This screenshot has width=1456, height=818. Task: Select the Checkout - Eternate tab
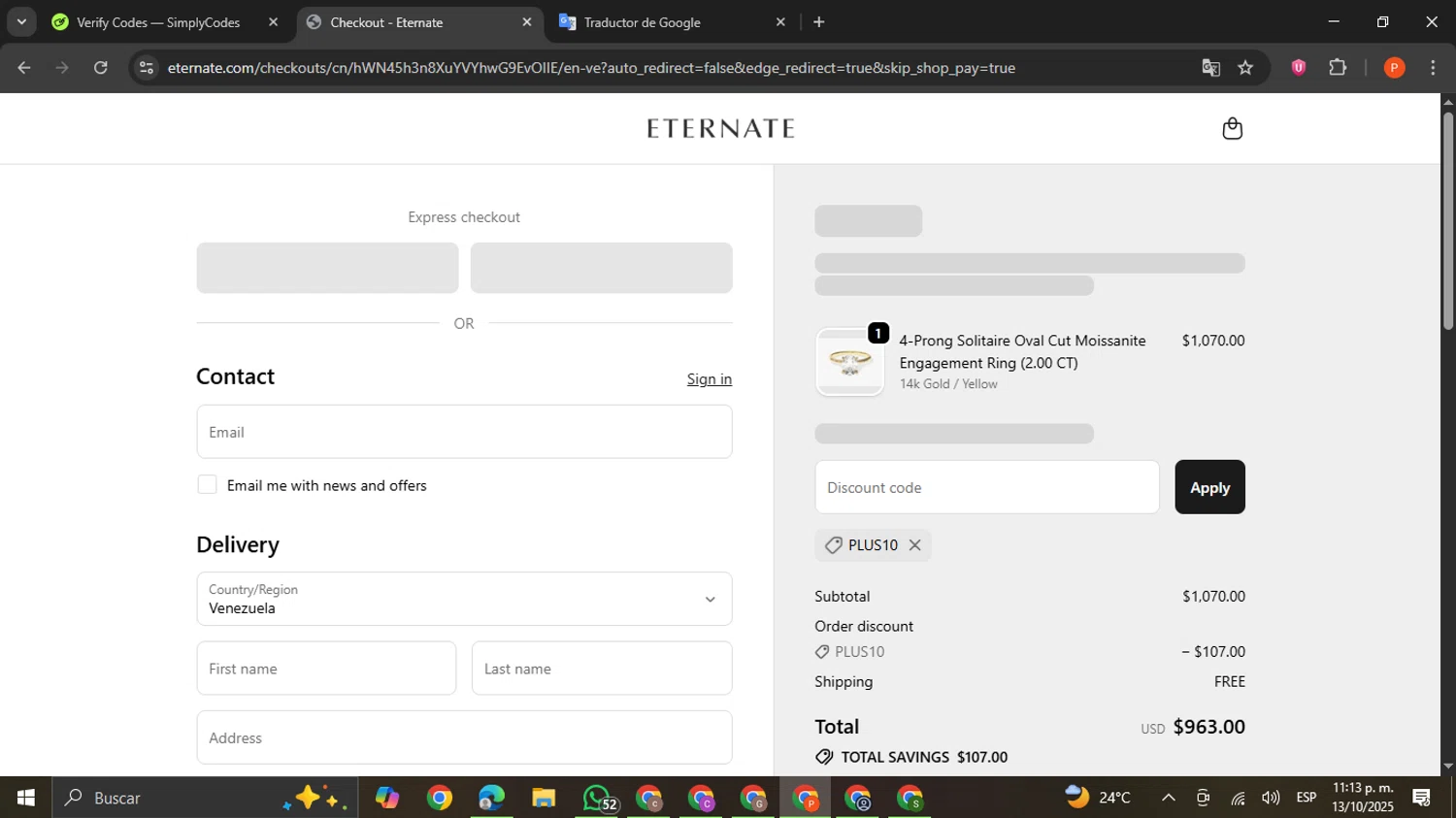click(x=386, y=22)
